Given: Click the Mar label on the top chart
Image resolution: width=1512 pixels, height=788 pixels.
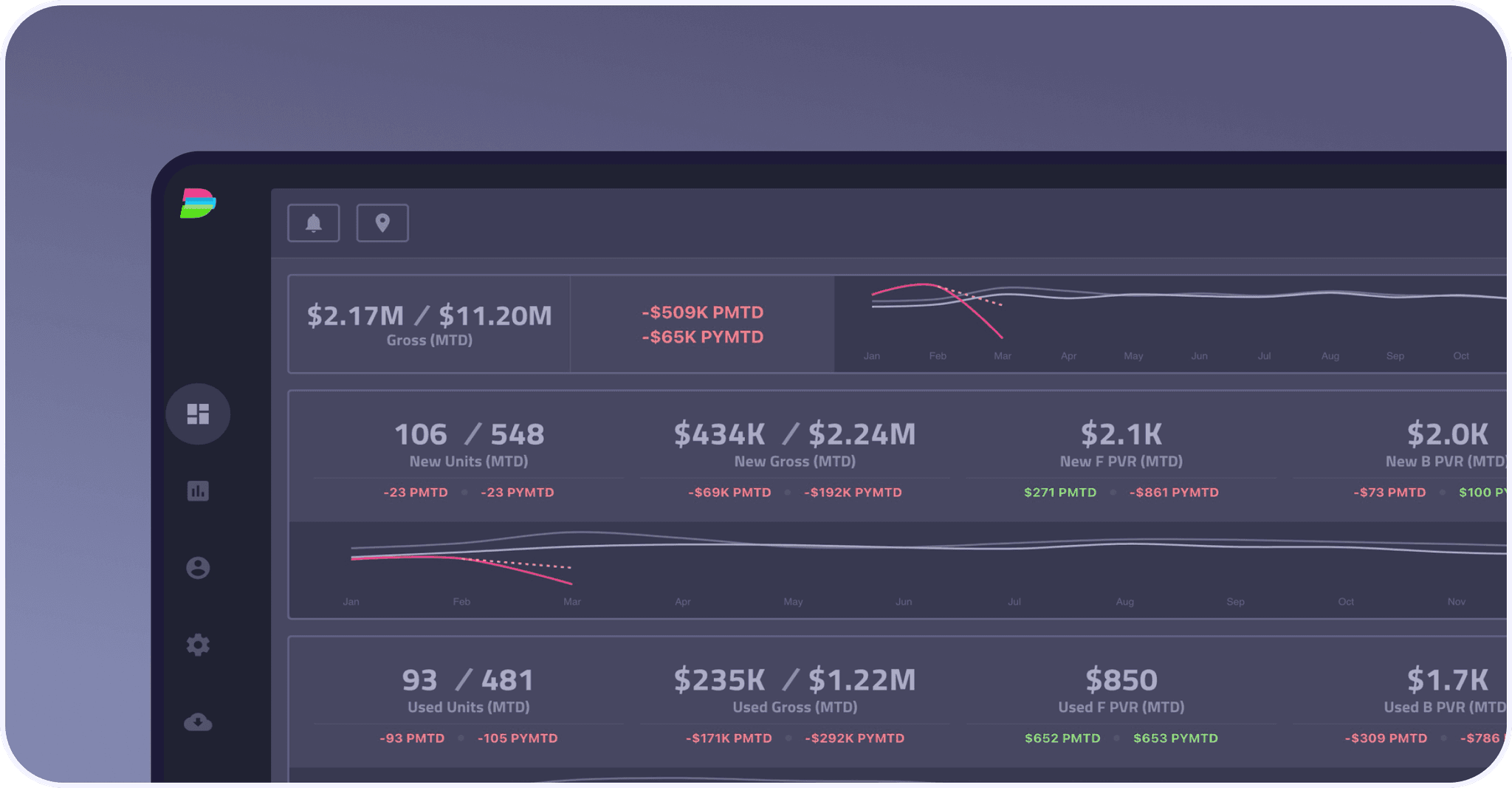Looking at the screenshot, I should pyautogui.click(x=1003, y=355).
